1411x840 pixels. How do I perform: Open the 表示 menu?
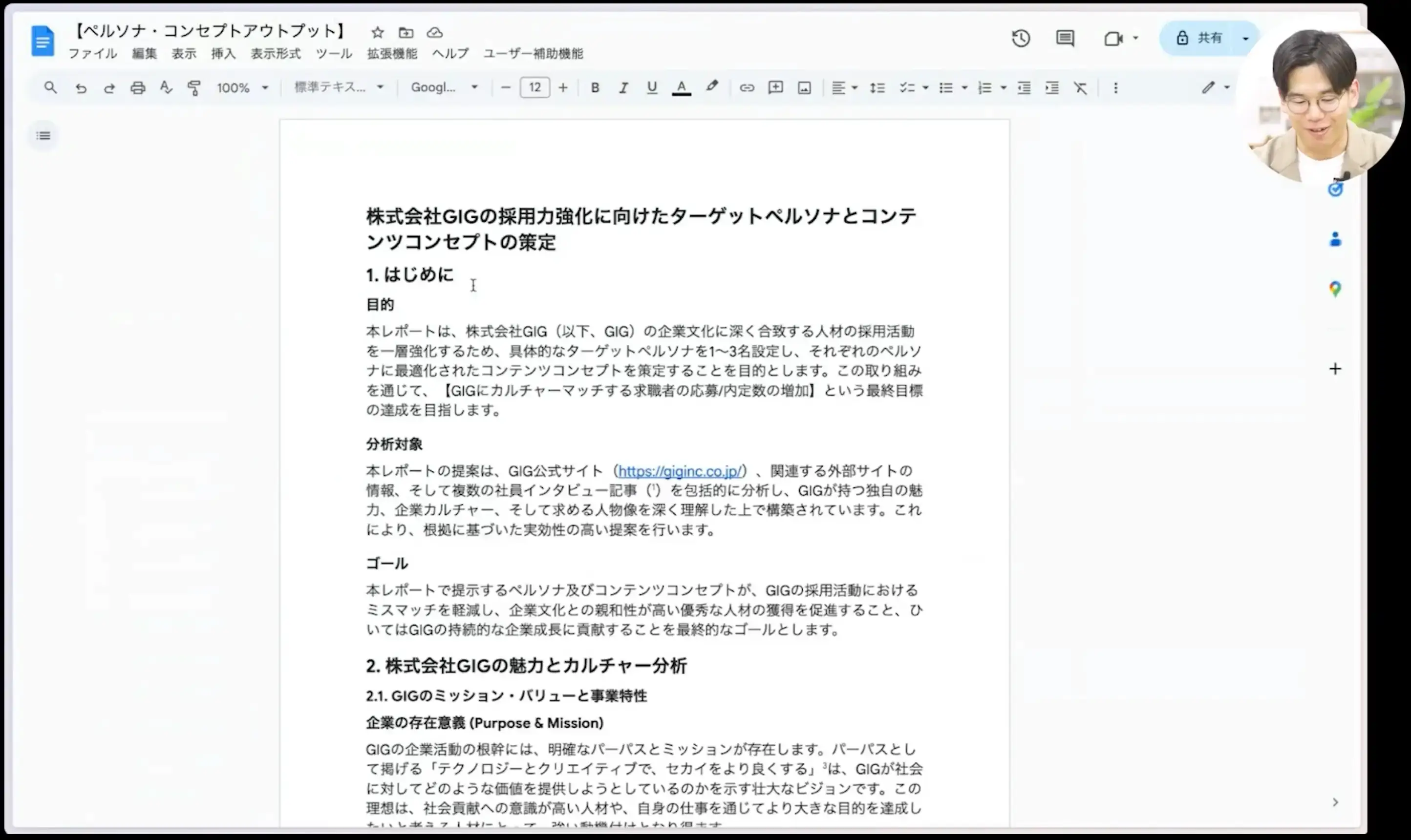pos(184,54)
